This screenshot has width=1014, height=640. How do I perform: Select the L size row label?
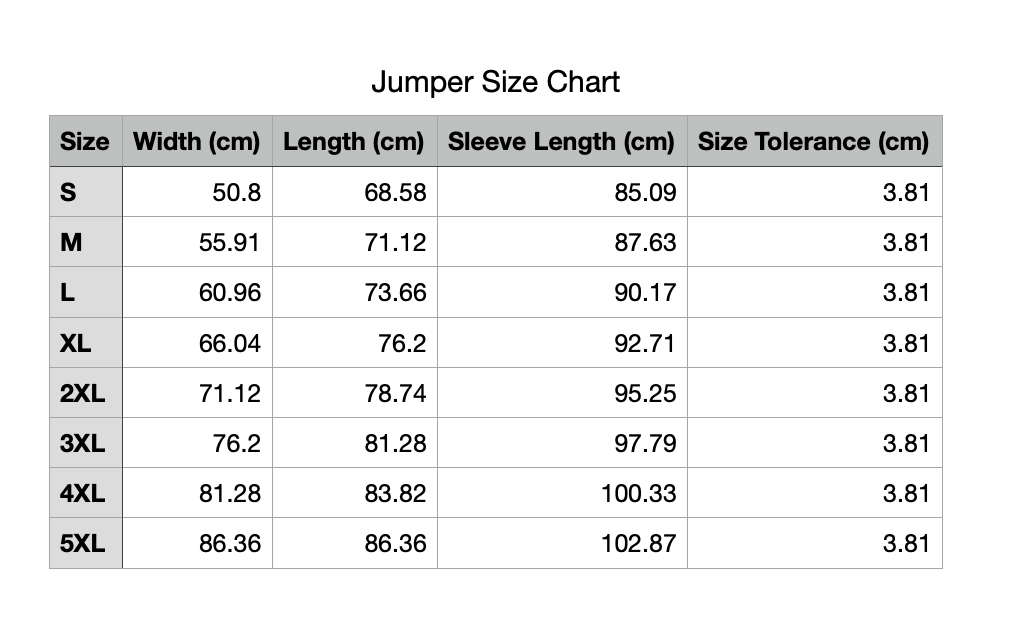click(x=67, y=292)
